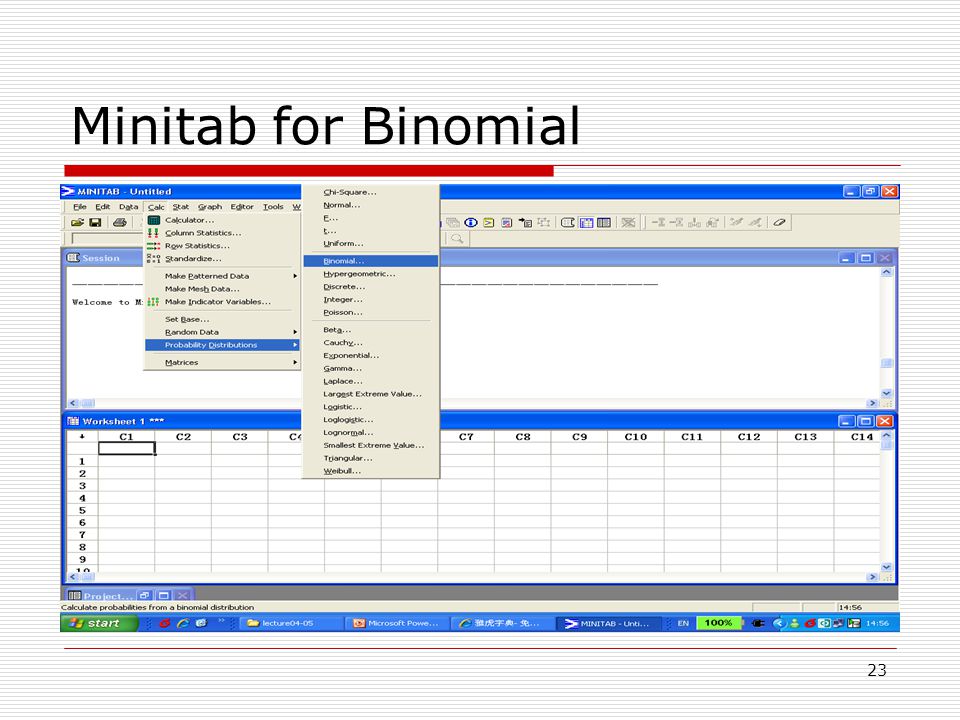Click the Show History Folder toolbar icon
This screenshot has width=960, height=720.
[489, 222]
